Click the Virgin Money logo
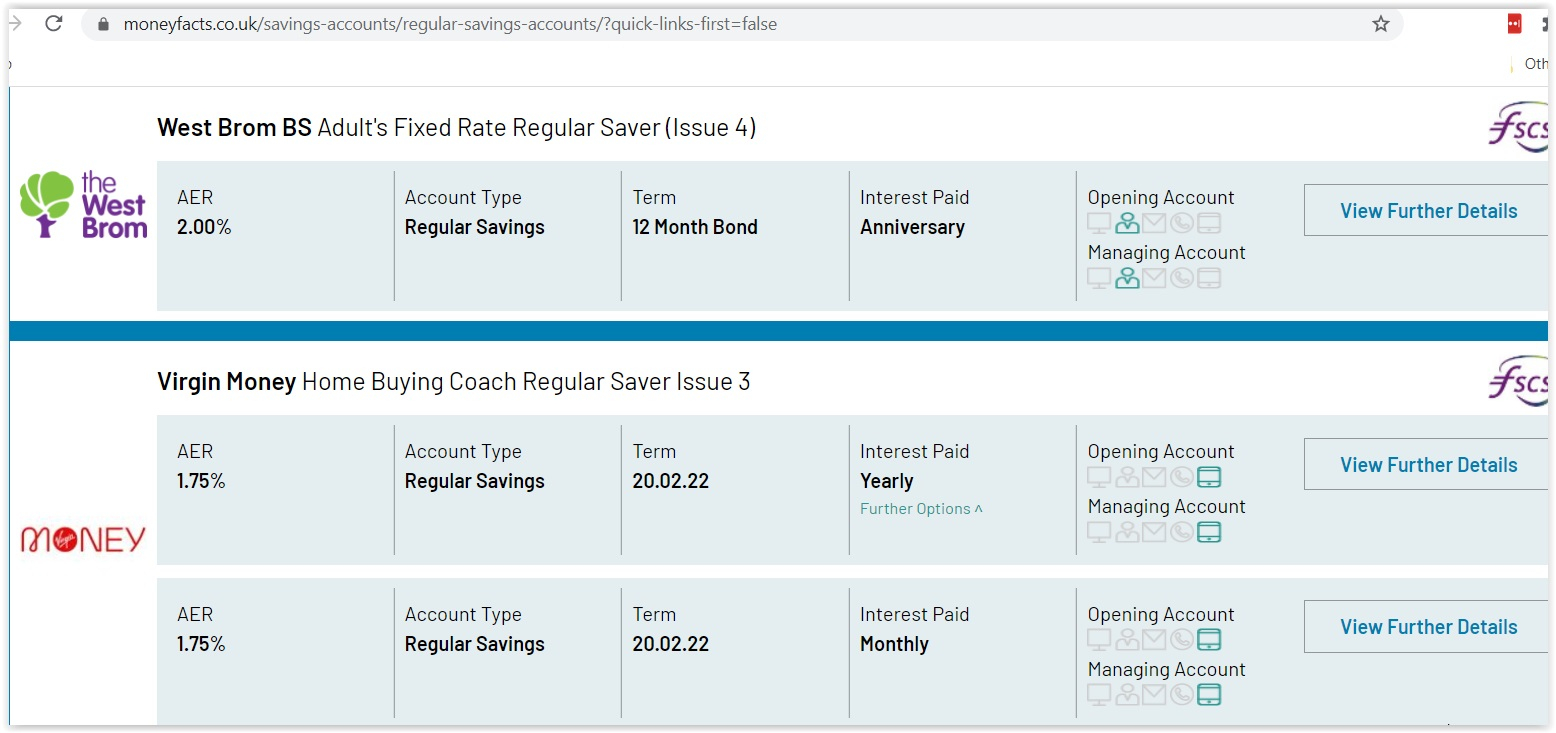Screen dimensions: 1556x733 [x=83, y=540]
